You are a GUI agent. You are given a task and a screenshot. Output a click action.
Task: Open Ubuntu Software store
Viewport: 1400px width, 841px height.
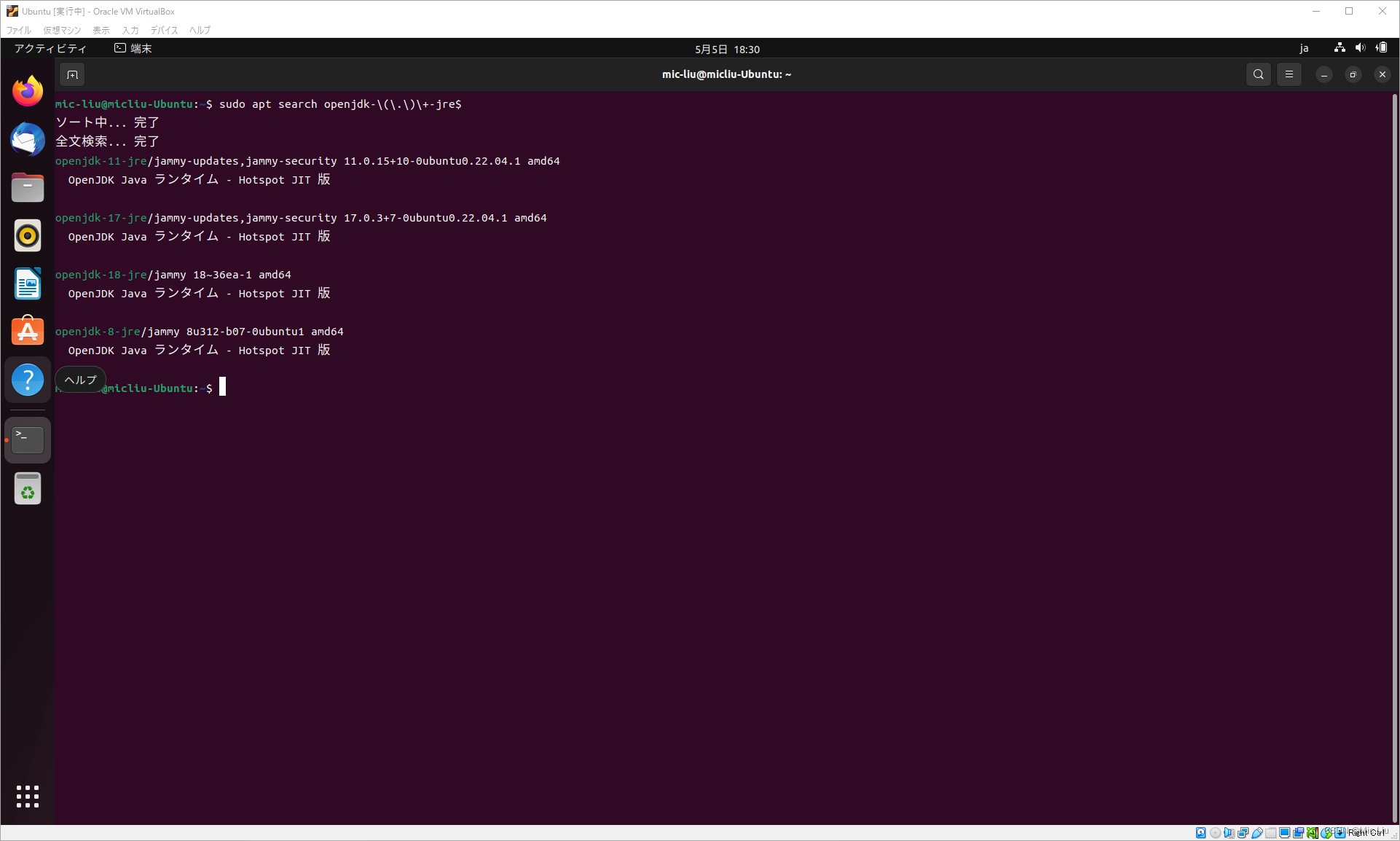tap(28, 332)
